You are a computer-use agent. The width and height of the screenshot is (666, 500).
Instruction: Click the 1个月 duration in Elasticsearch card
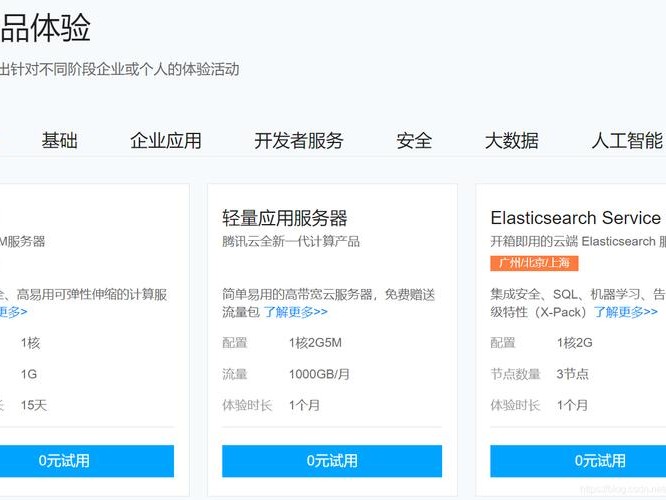(x=573, y=405)
